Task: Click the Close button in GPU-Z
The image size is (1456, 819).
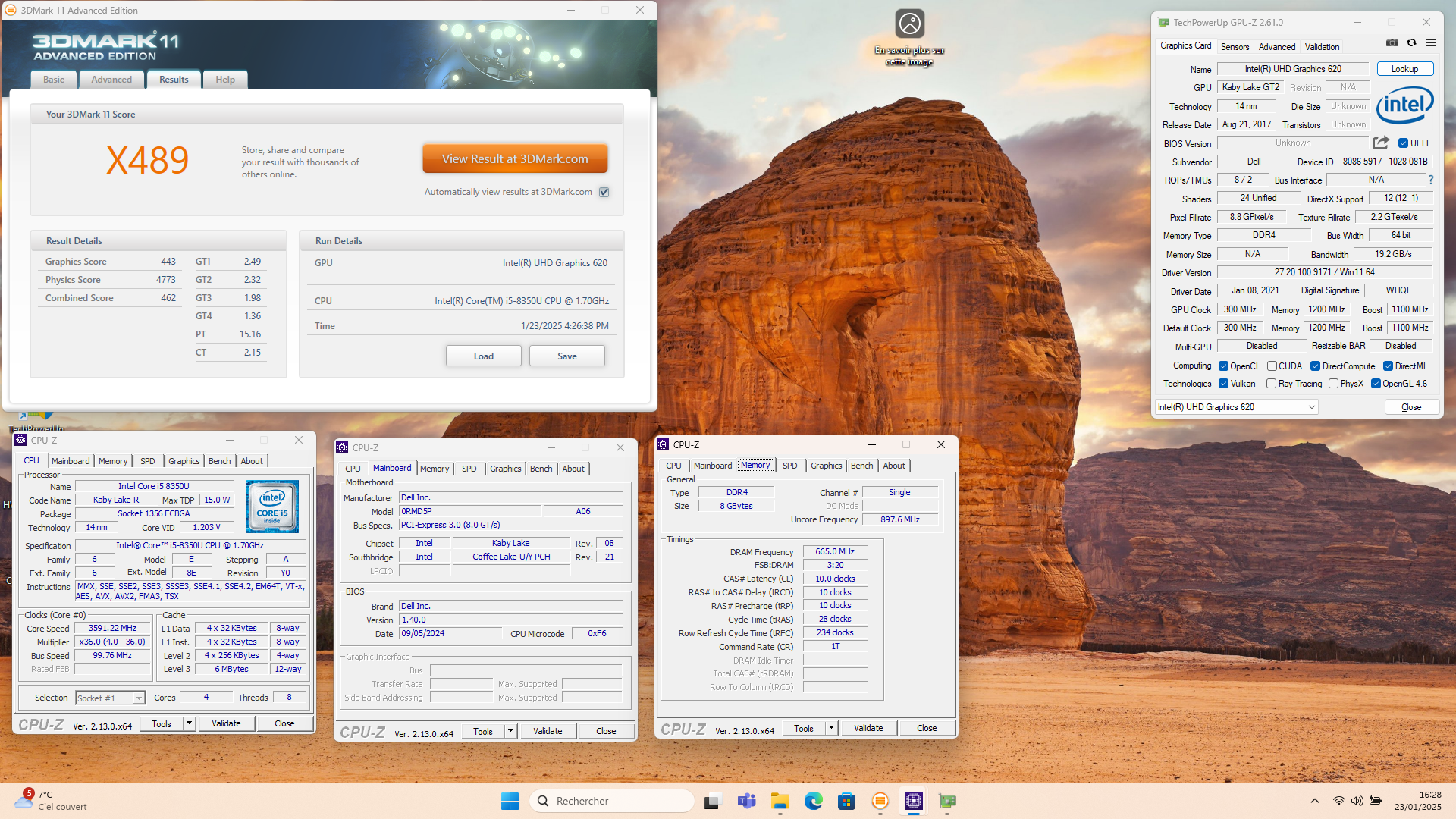Action: 1411,407
